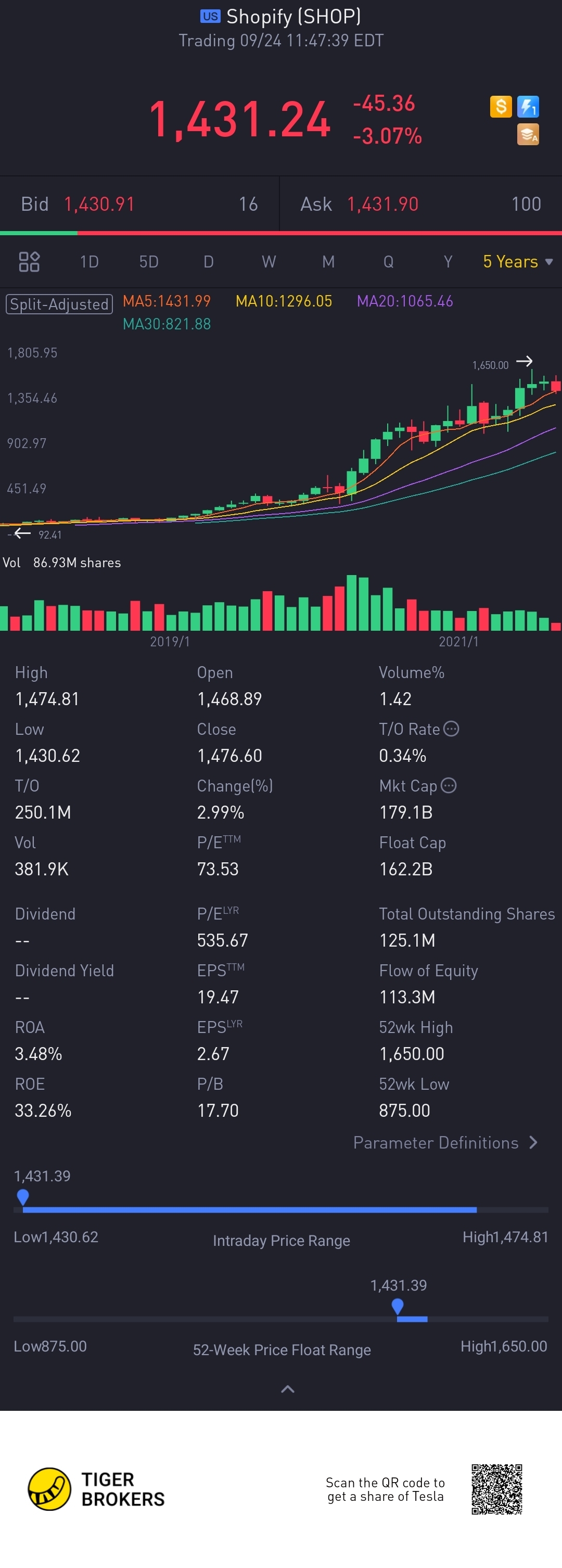Tap the percent change -3.07%
562x1568 pixels.
click(387, 136)
